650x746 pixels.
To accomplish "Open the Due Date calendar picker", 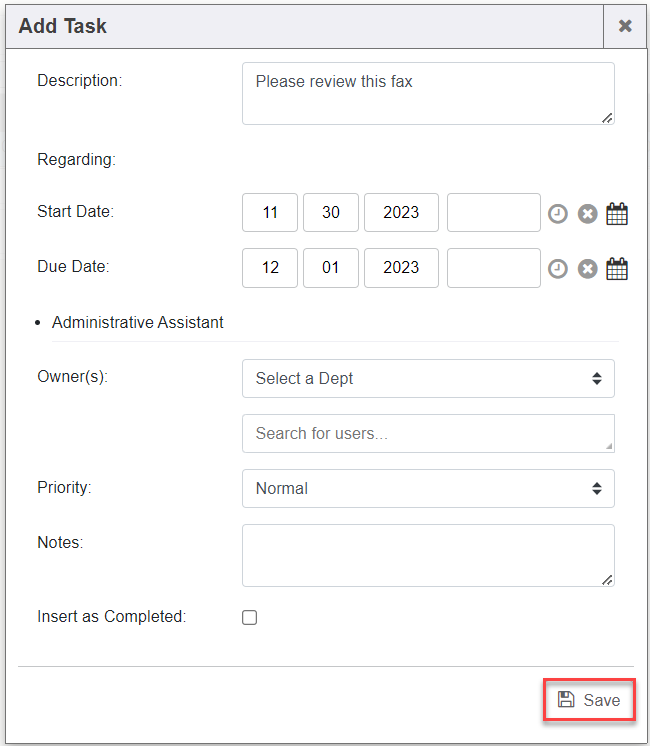I will (x=618, y=268).
